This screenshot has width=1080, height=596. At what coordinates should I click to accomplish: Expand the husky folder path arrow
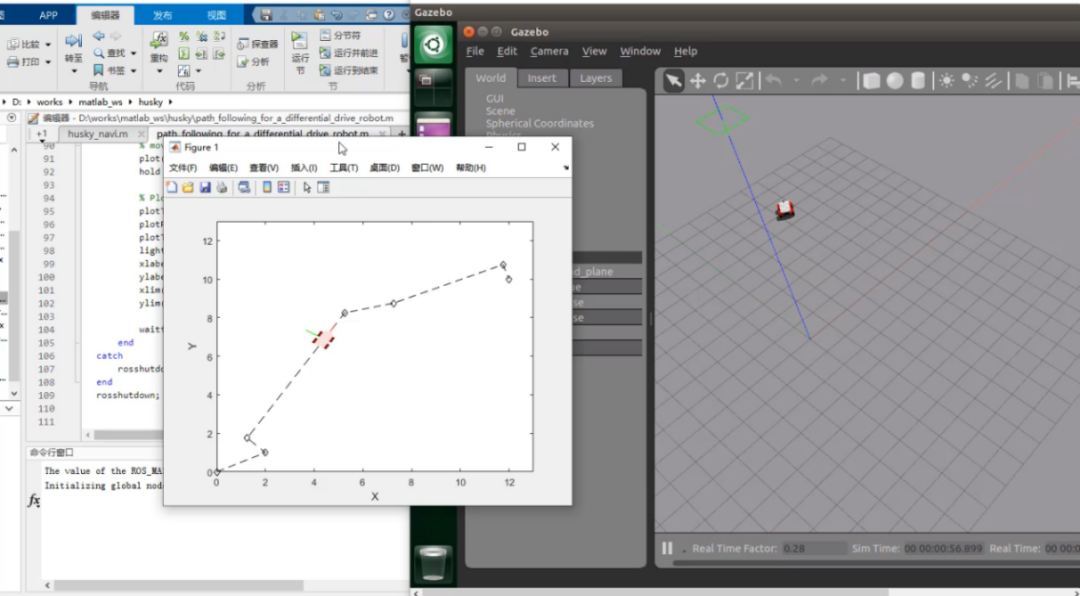click(x=169, y=102)
